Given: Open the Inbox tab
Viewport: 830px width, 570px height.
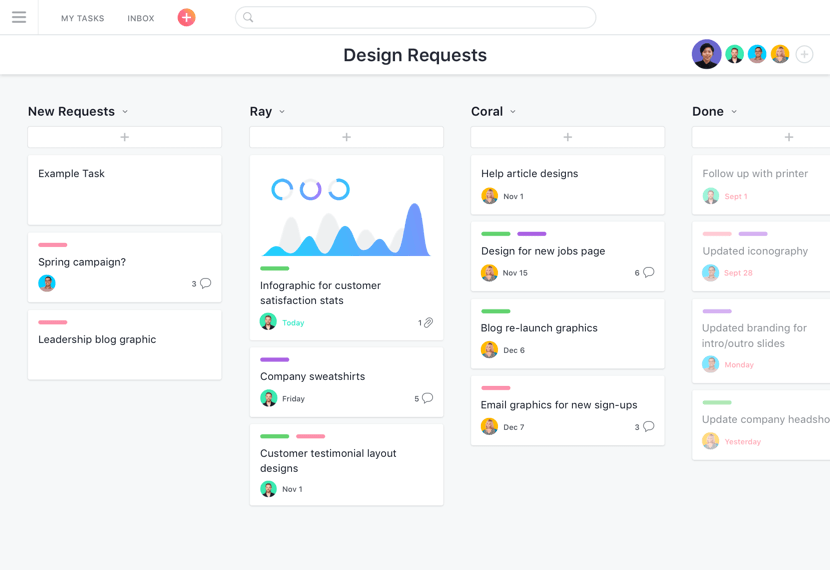Looking at the screenshot, I should [141, 18].
